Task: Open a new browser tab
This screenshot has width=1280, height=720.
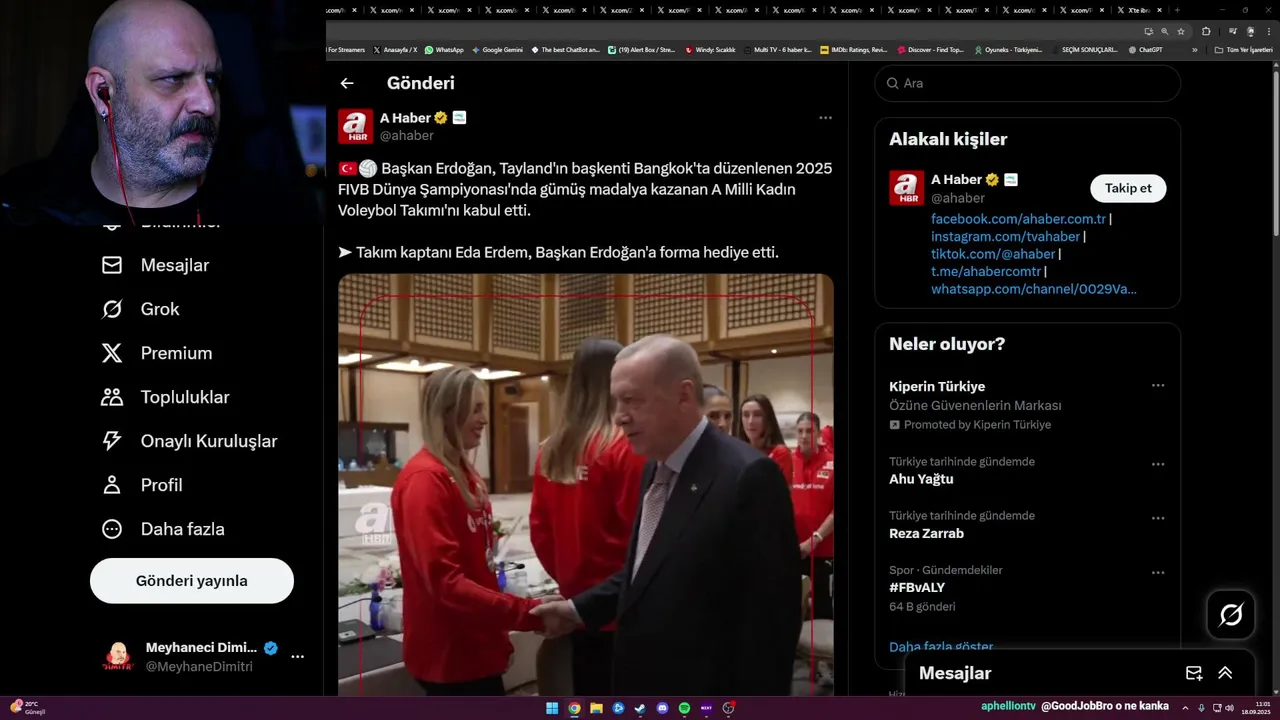Action: 1177,10
